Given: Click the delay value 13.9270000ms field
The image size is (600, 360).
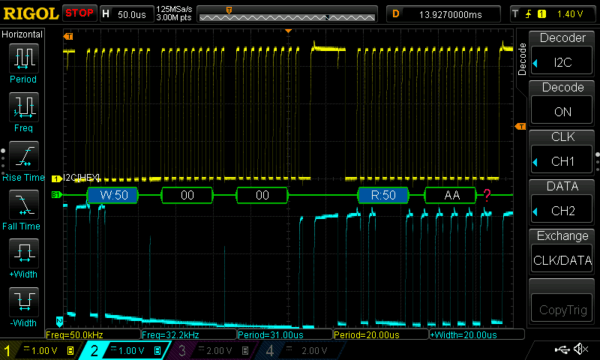Looking at the screenshot, I should [450, 15].
